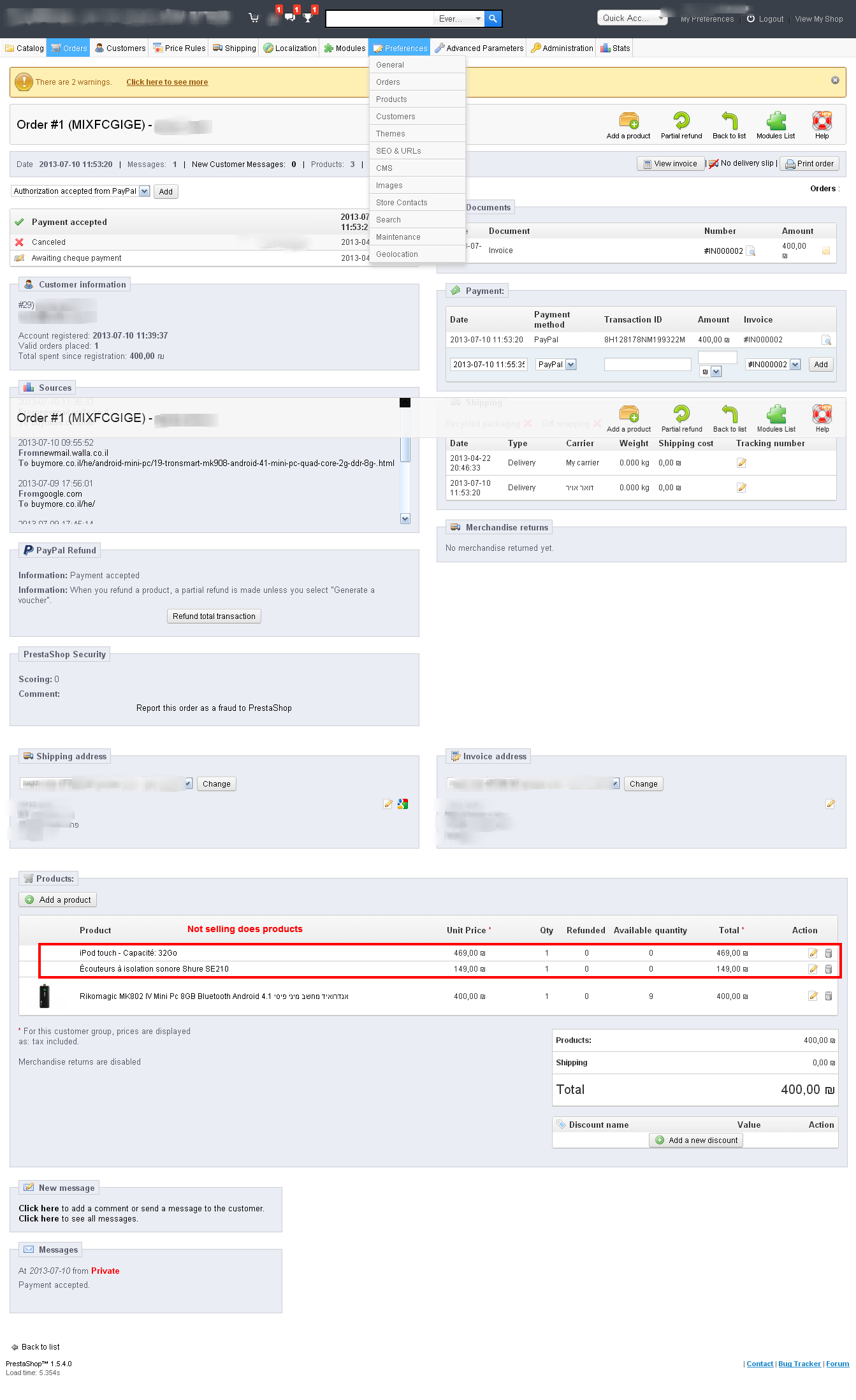Dismiss the warnings banner with its close icon
The image size is (856, 1400).
(x=835, y=80)
